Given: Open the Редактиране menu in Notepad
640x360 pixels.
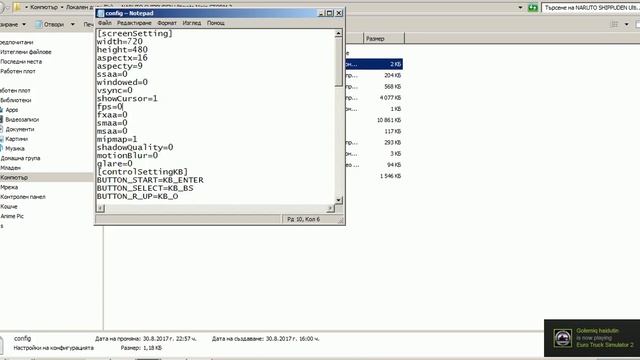Looking at the screenshot, I should pos(134,23).
